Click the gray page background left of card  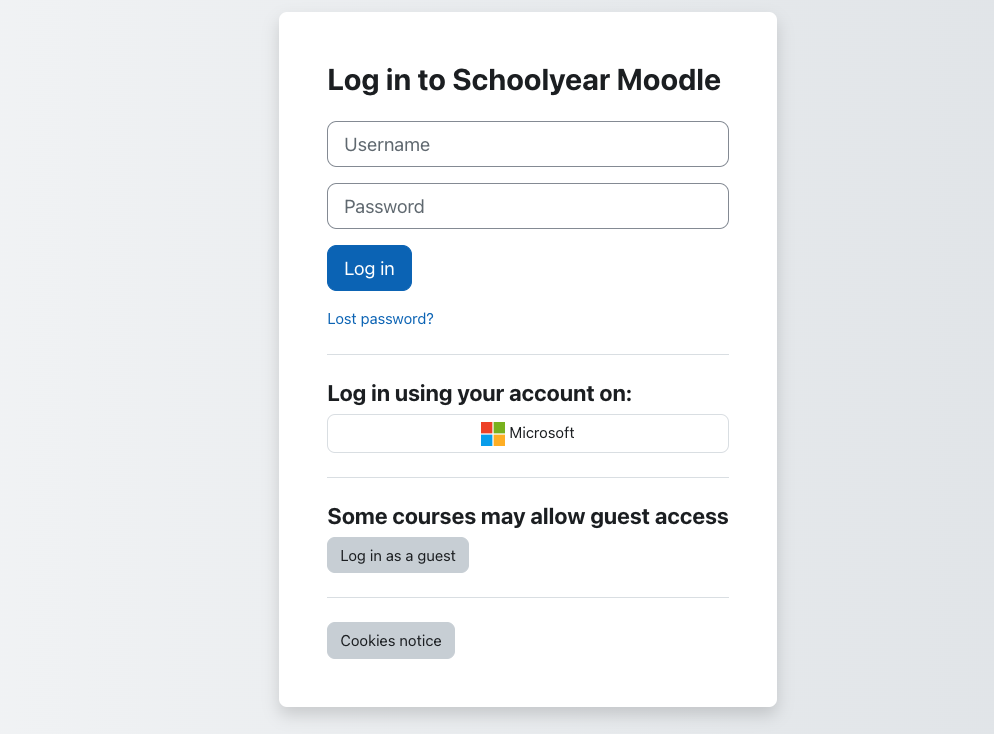139,367
